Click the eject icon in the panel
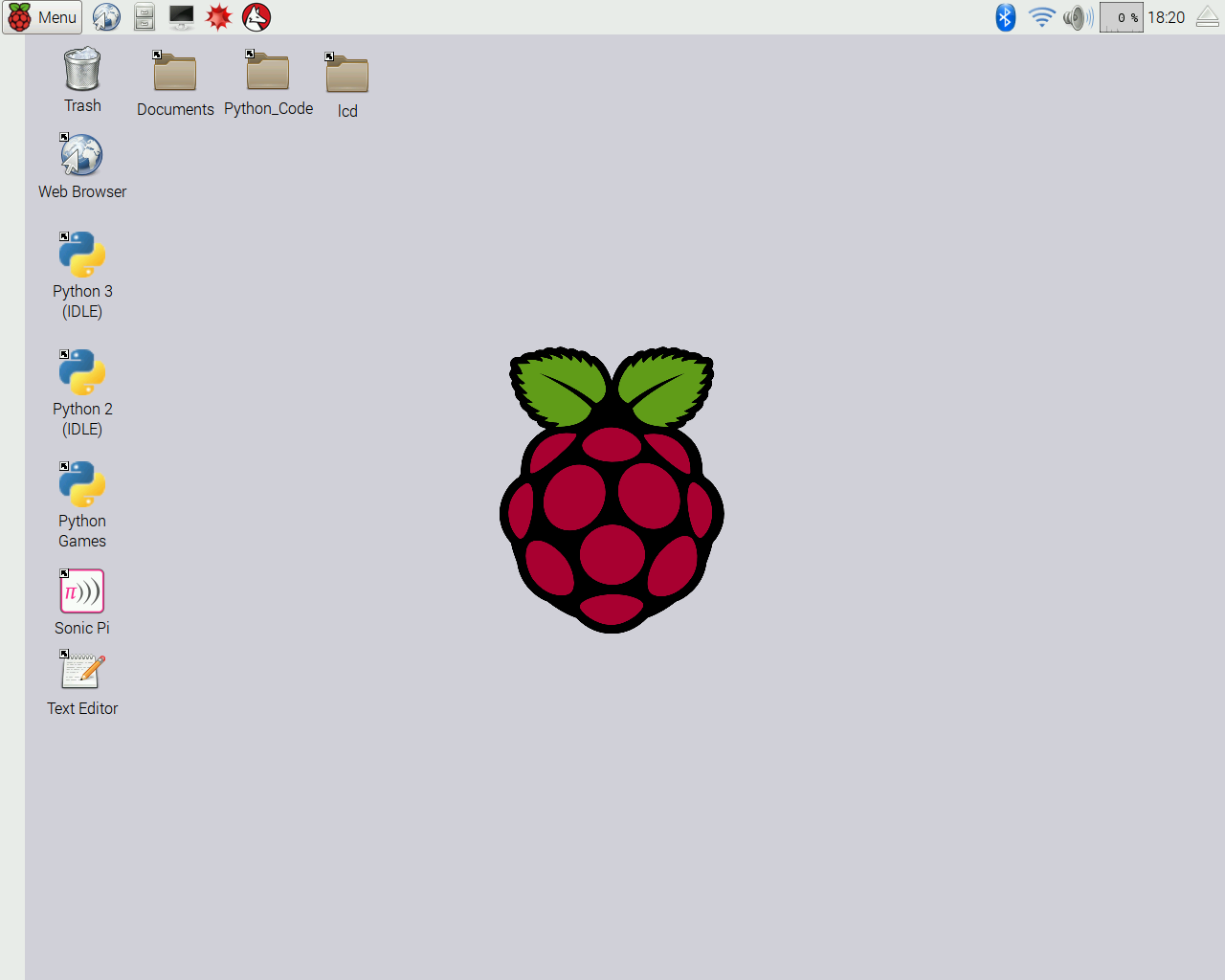 click(1208, 17)
